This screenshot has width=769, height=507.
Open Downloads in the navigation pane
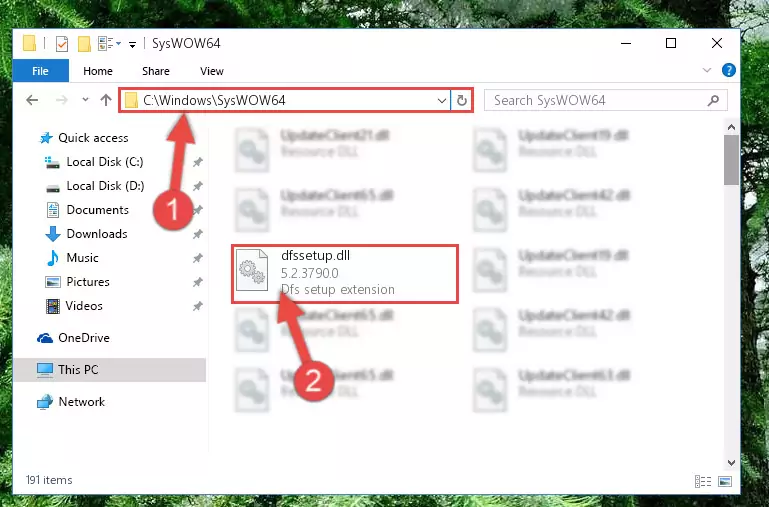coord(97,234)
